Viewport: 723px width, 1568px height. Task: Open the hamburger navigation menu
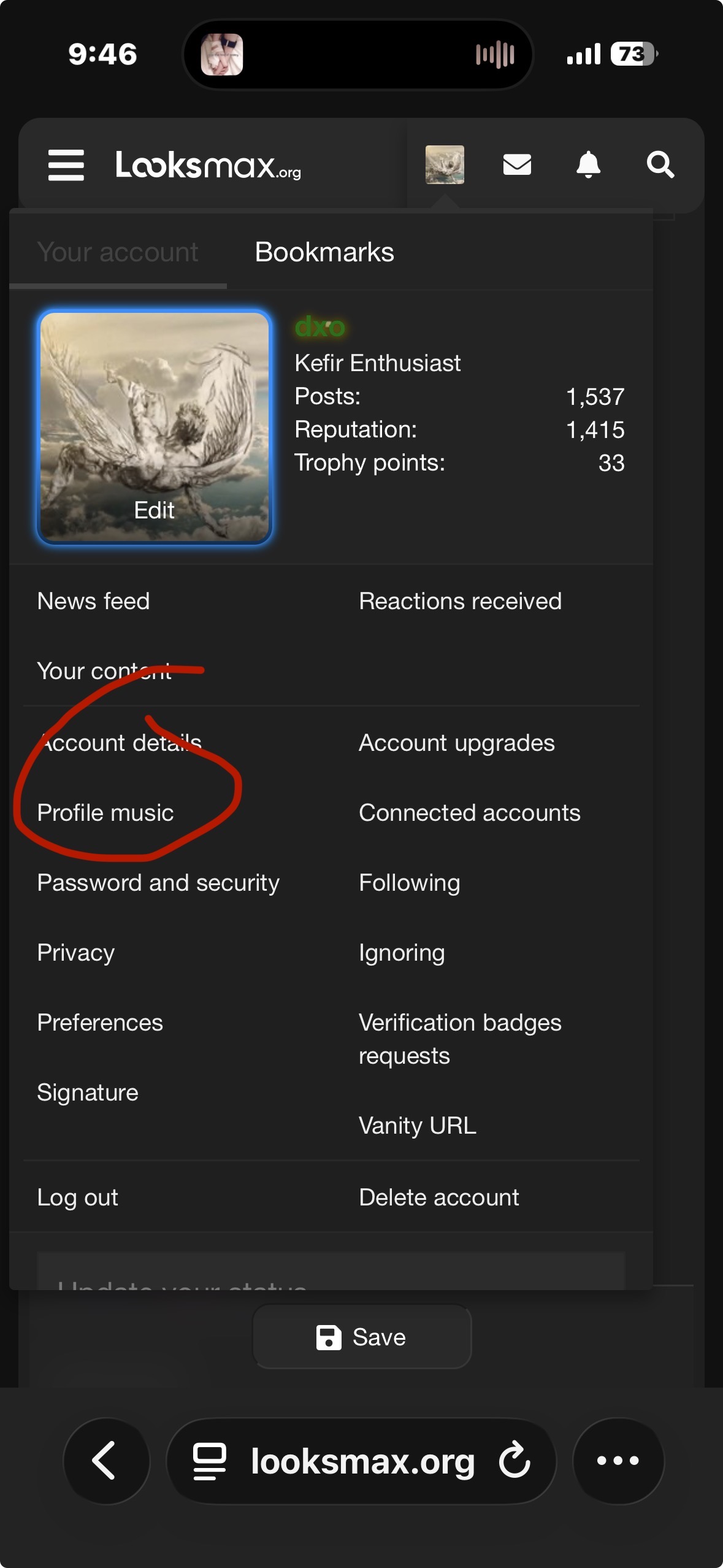coord(66,165)
